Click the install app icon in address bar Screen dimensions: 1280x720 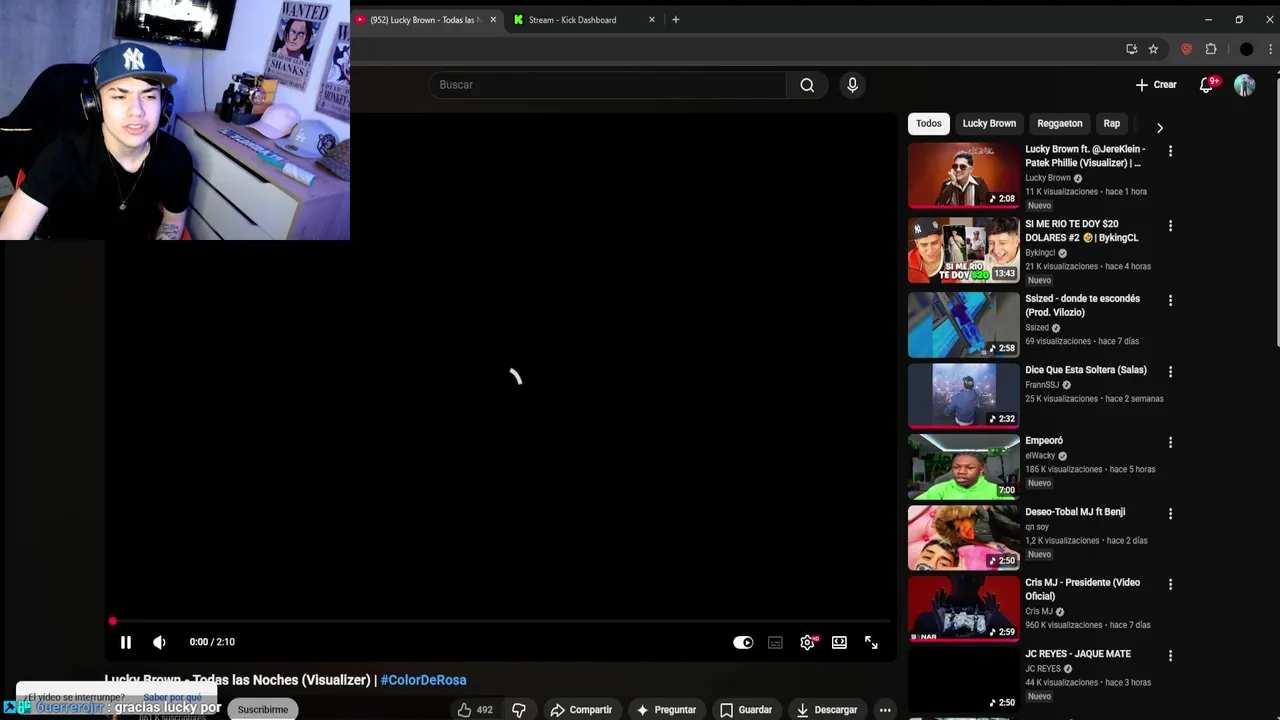(1131, 49)
